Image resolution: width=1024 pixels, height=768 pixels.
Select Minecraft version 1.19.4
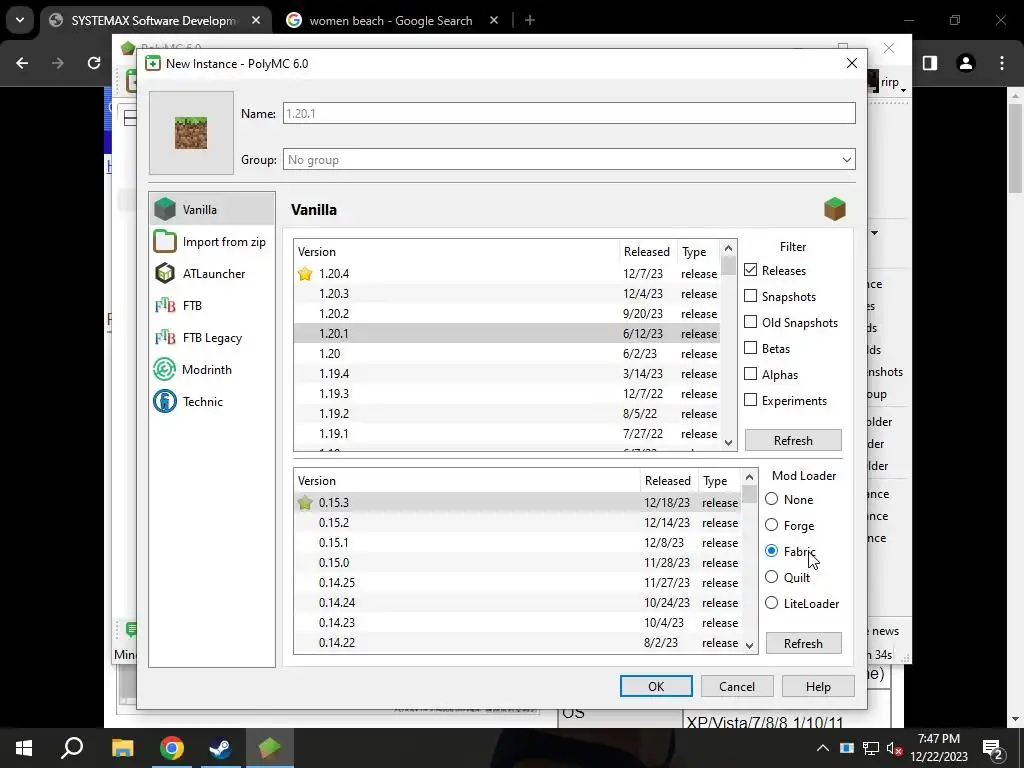pos(507,374)
